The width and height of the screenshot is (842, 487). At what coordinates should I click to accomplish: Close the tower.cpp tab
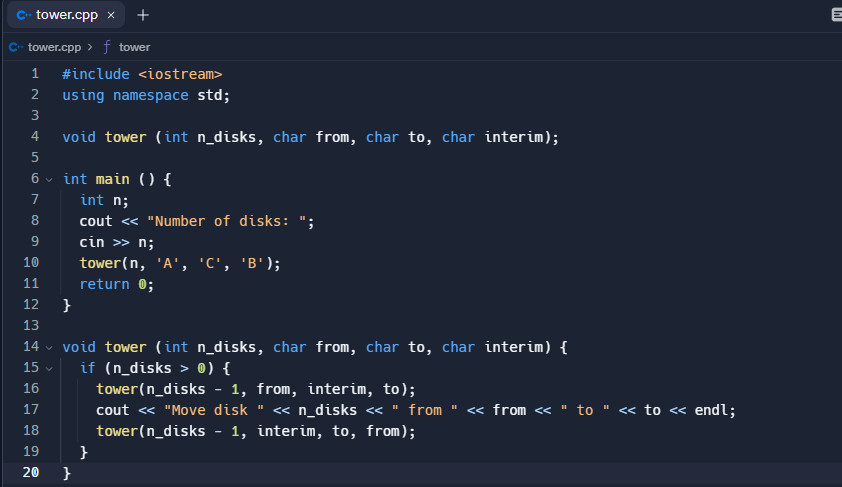pyautogui.click(x=111, y=15)
